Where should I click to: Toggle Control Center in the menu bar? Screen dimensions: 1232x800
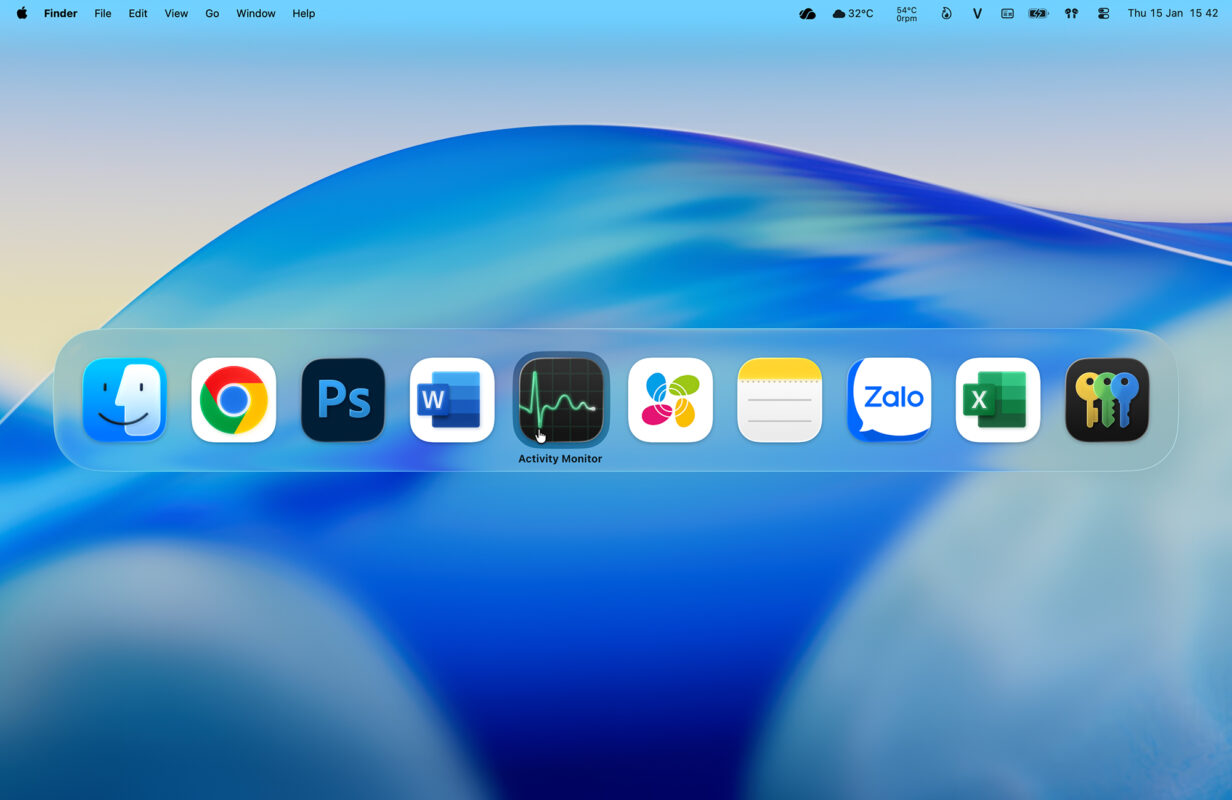click(1104, 13)
